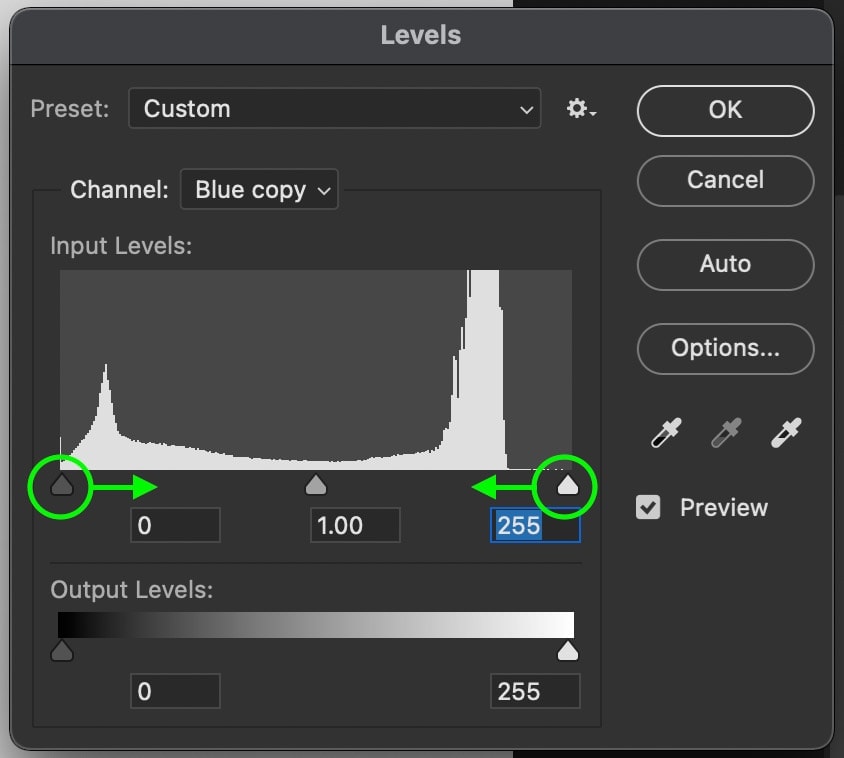Open the preset options gear menu
This screenshot has height=758, width=844.
click(x=581, y=109)
